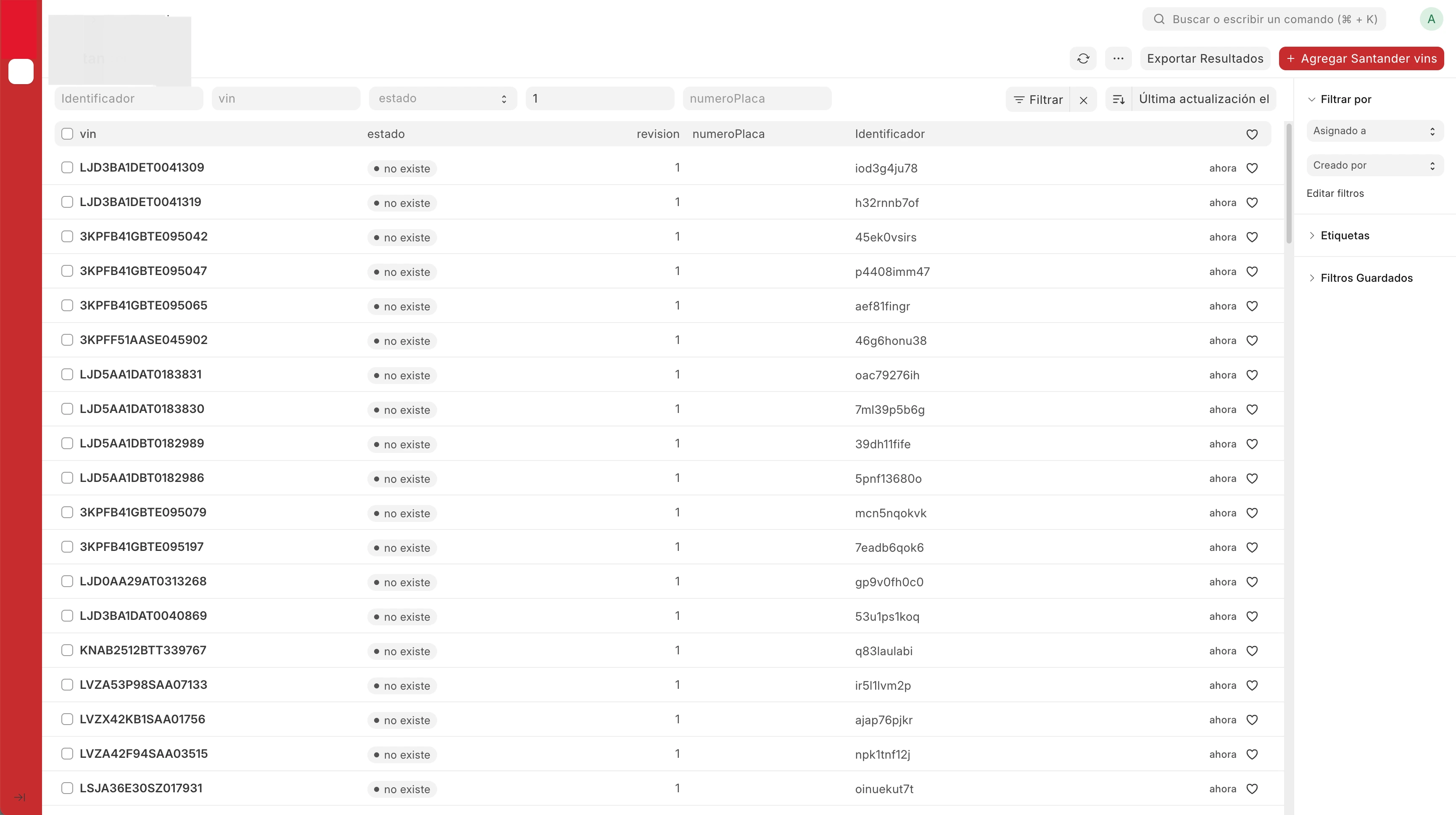
Task: Click Editar filtros link
Action: pos(1335,193)
